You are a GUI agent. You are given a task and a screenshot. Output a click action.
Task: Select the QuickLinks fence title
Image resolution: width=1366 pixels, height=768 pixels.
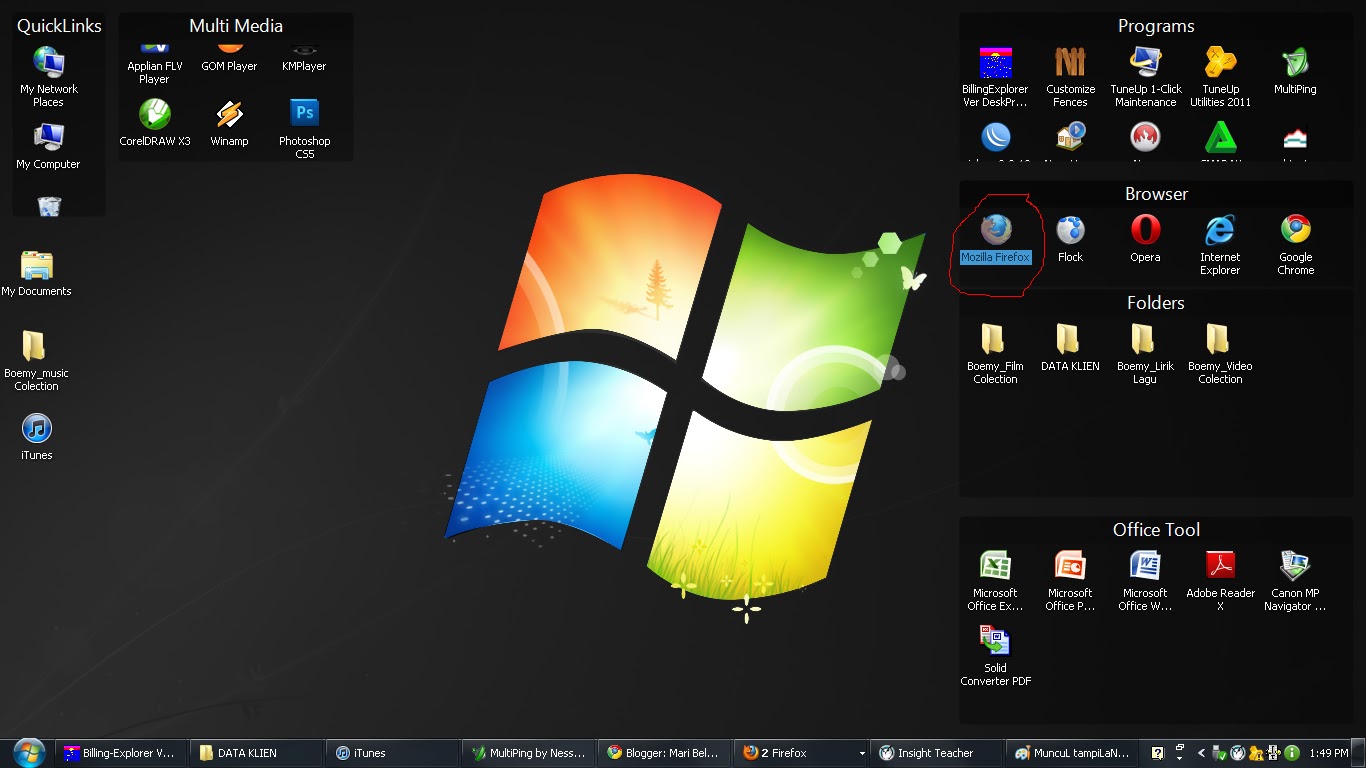tap(59, 26)
